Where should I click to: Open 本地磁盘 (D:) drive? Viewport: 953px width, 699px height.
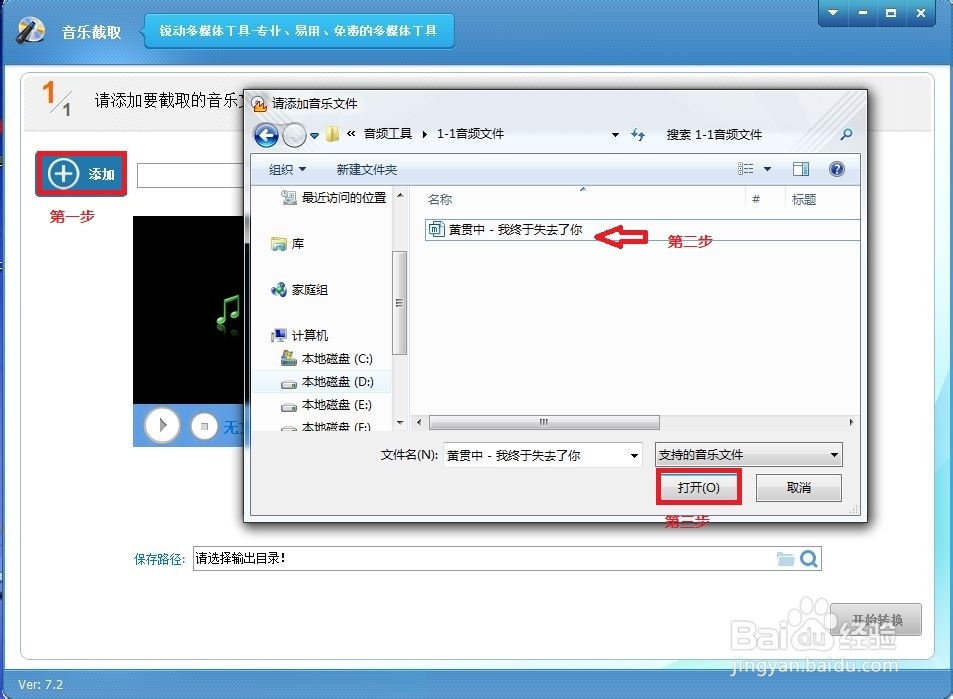click(328, 382)
